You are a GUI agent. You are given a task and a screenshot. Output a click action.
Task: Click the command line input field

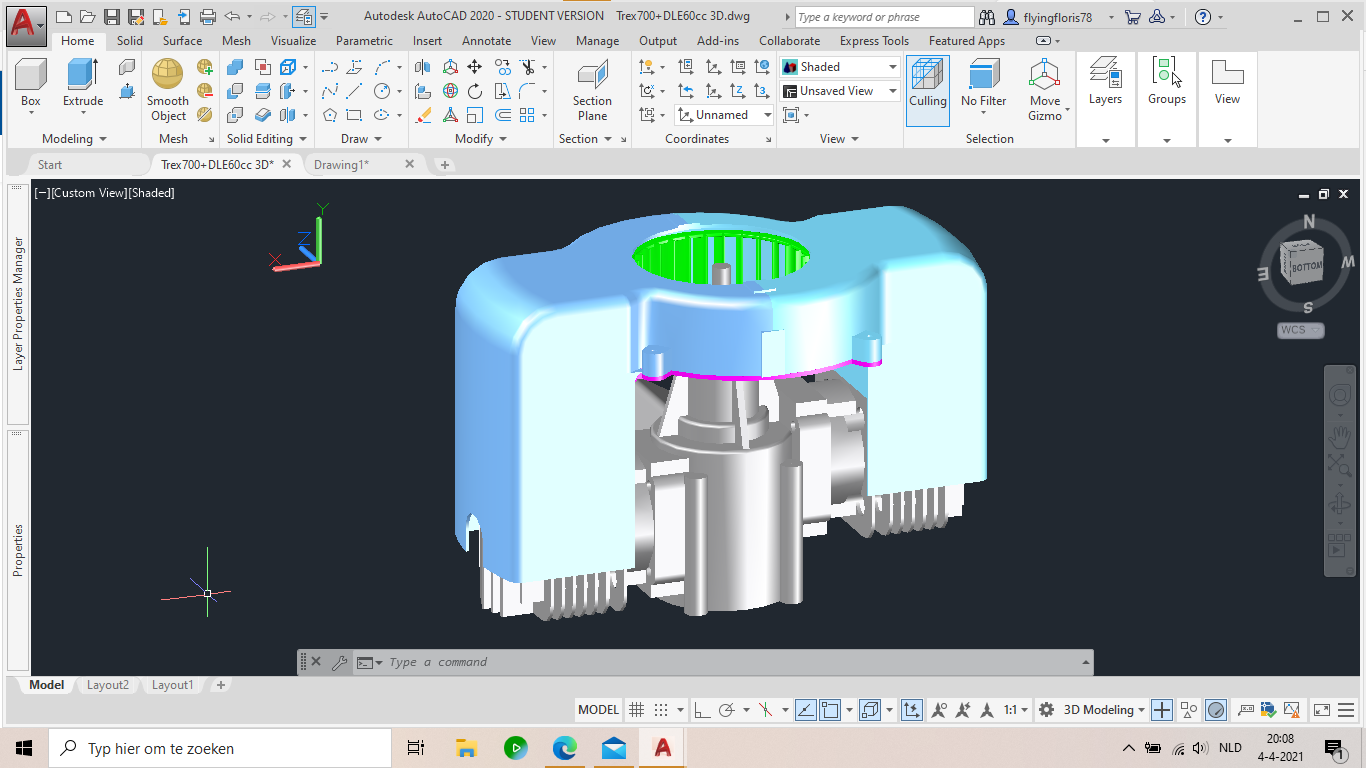735,662
